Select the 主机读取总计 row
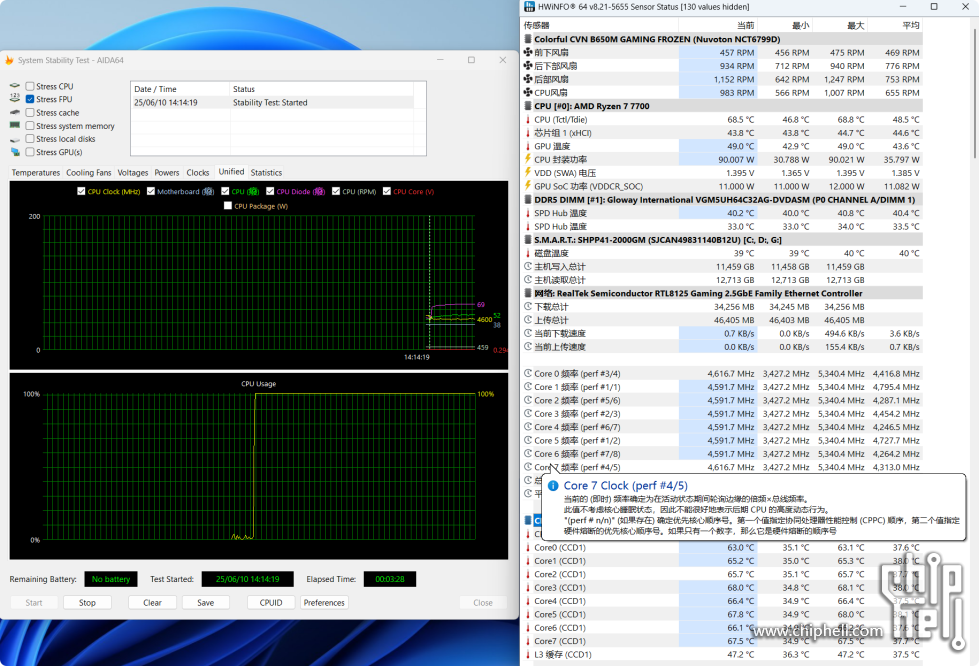979x666 pixels. pos(722,280)
